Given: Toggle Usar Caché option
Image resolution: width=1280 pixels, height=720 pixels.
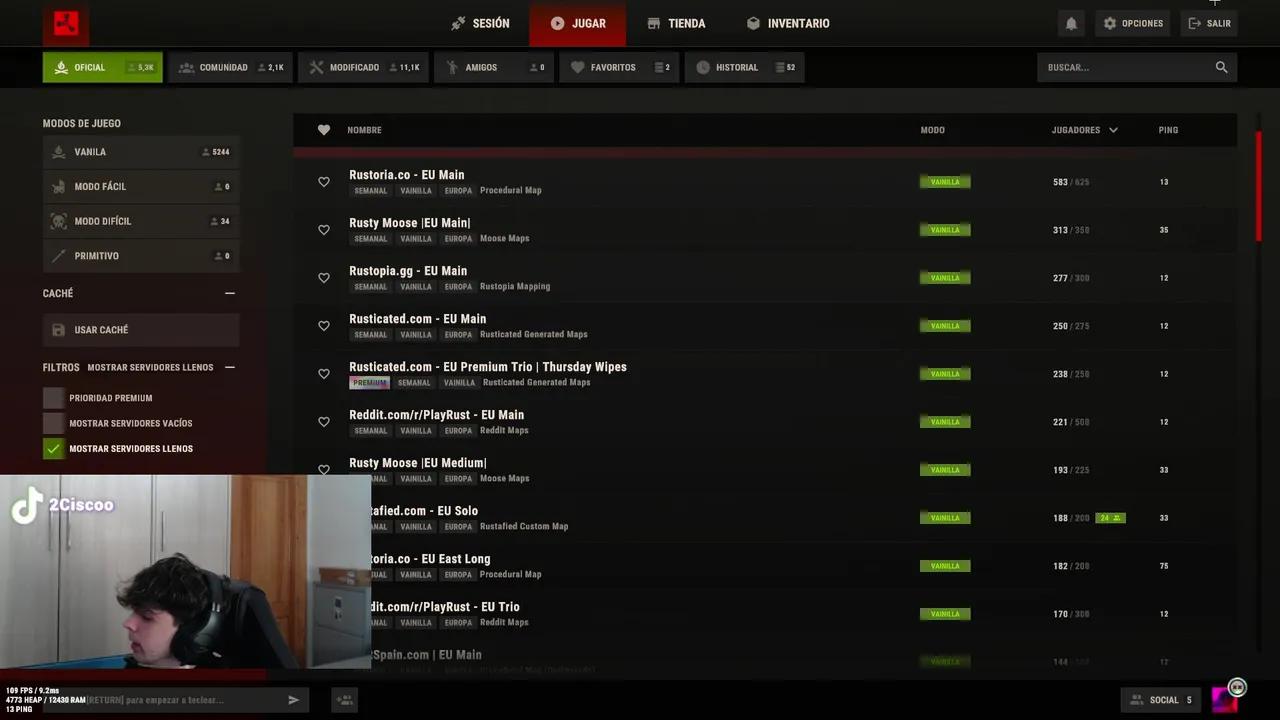Looking at the screenshot, I should [x=141, y=330].
